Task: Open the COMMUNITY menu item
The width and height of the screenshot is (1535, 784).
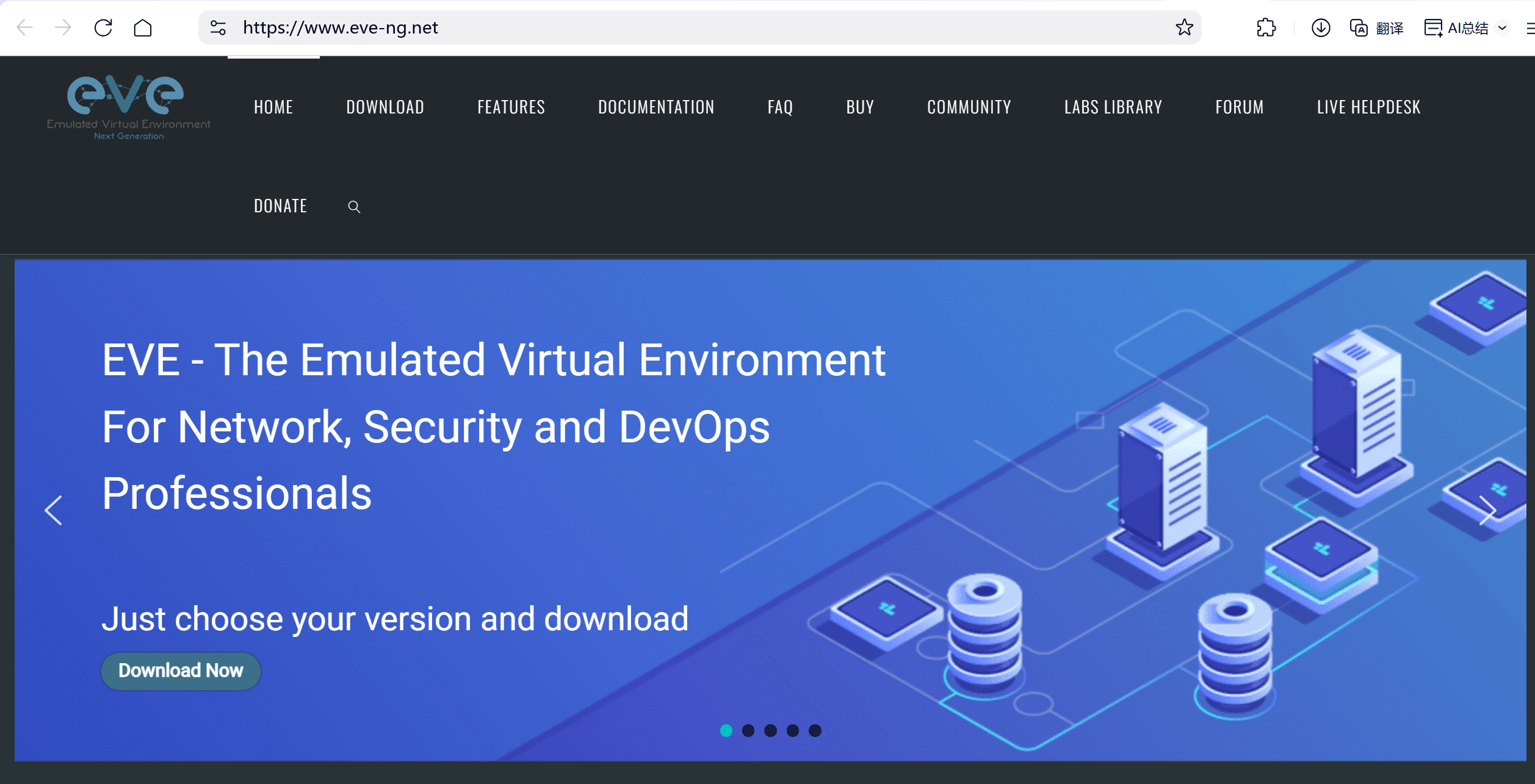Action: 969,107
